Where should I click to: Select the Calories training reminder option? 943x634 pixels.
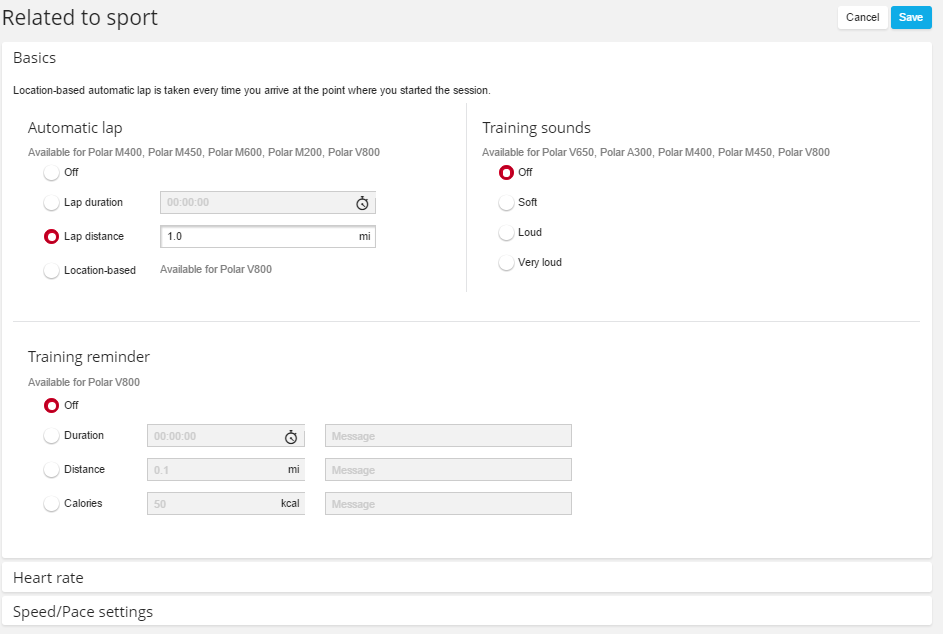point(52,504)
